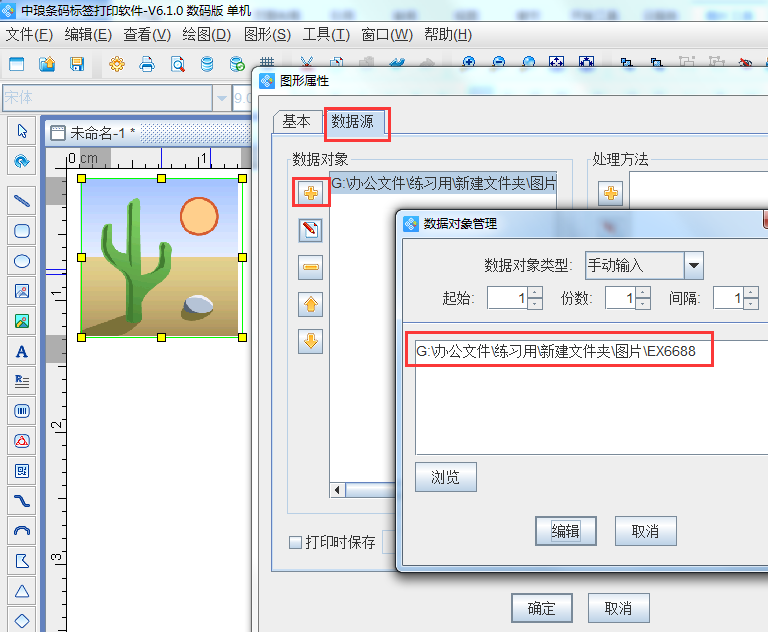Click the add data object plus icon
The height and width of the screenshot is (632, 768).
click(x=310, y=191)
